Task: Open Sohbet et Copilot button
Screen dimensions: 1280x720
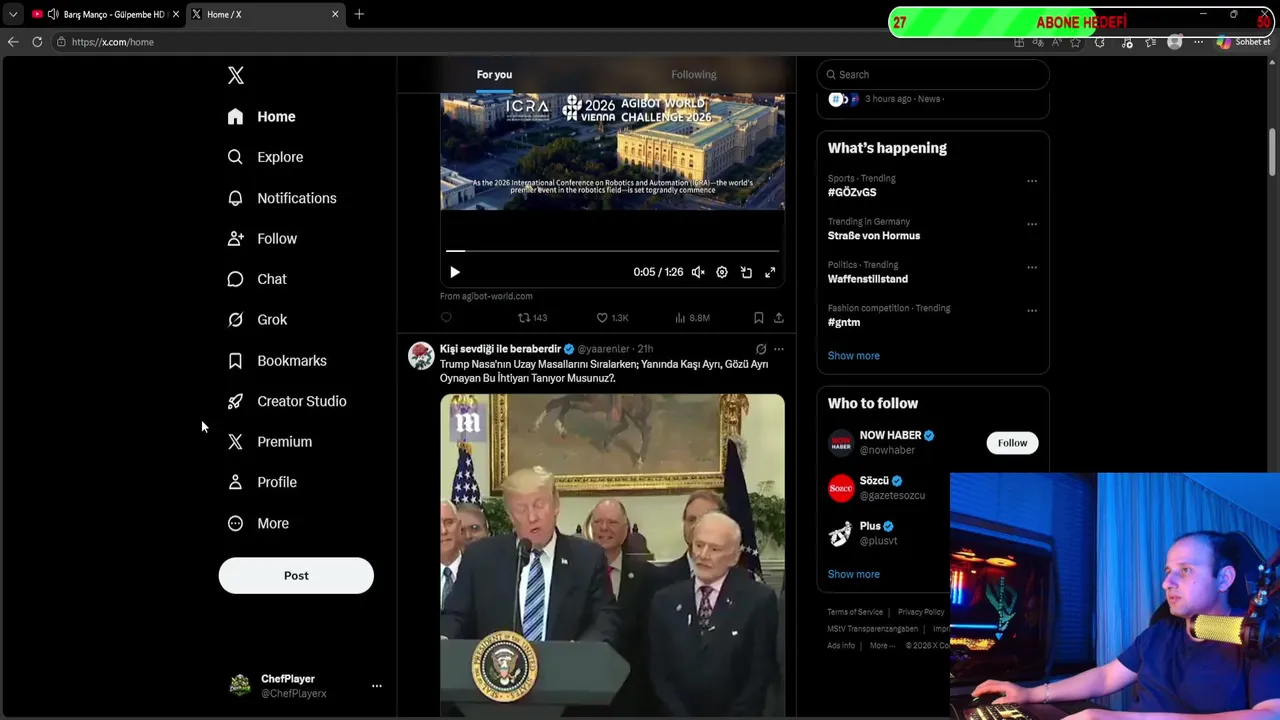Action: [x=1244, y=42]
